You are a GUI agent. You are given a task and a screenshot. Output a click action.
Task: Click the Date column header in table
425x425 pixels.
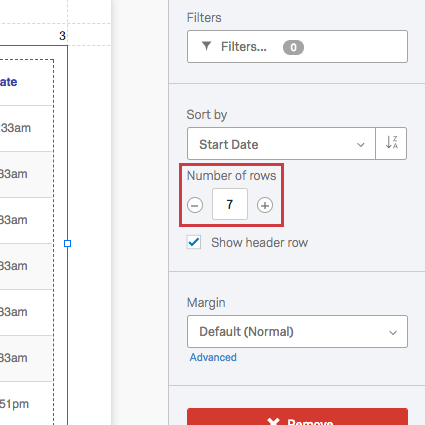coord(9,82)
